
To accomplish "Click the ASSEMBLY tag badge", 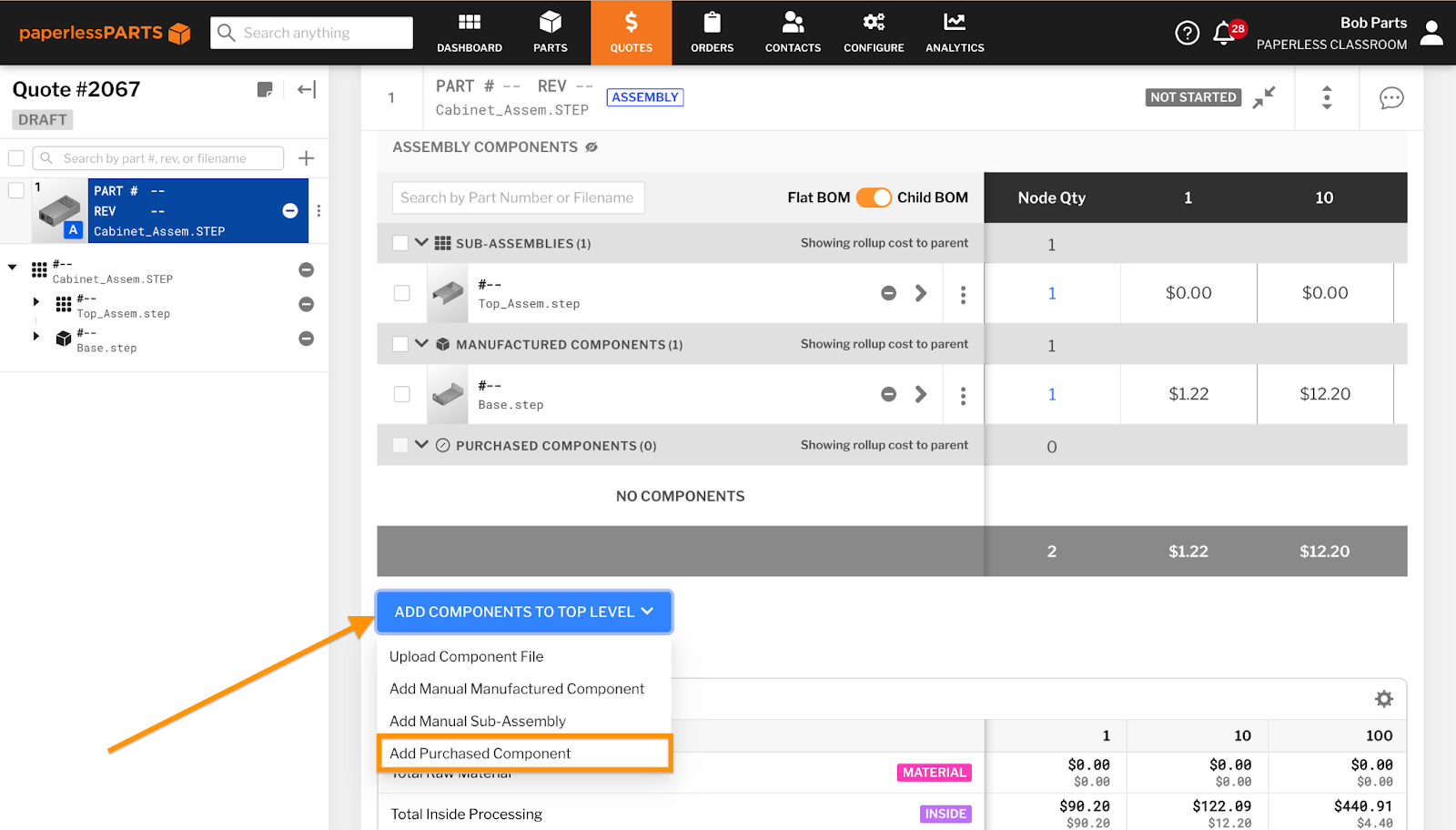I will click(645, 97).
